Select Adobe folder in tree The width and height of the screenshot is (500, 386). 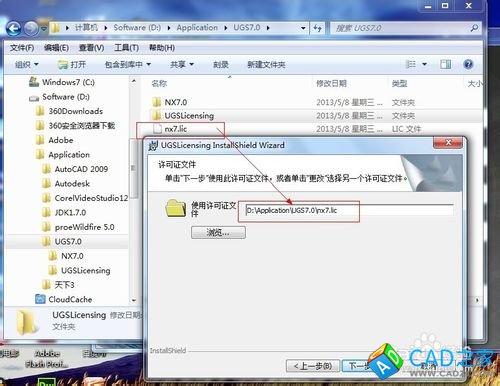54,140
